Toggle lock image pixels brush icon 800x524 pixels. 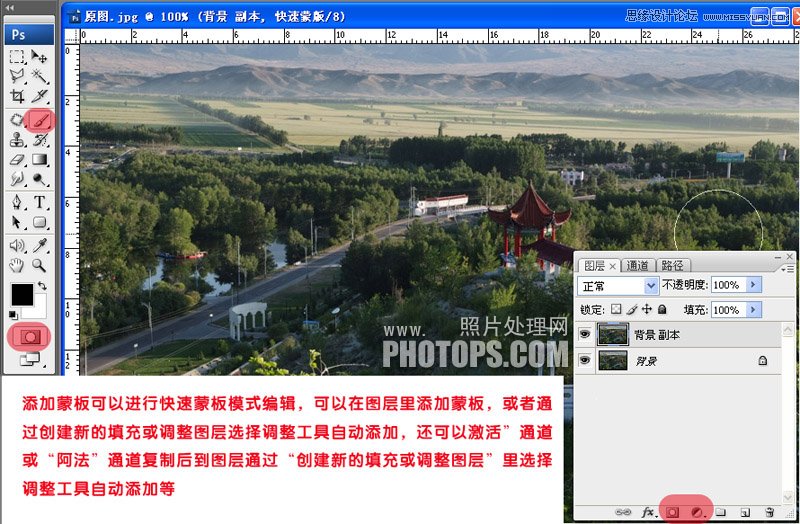pyautogui.click(x=632, y=309)
